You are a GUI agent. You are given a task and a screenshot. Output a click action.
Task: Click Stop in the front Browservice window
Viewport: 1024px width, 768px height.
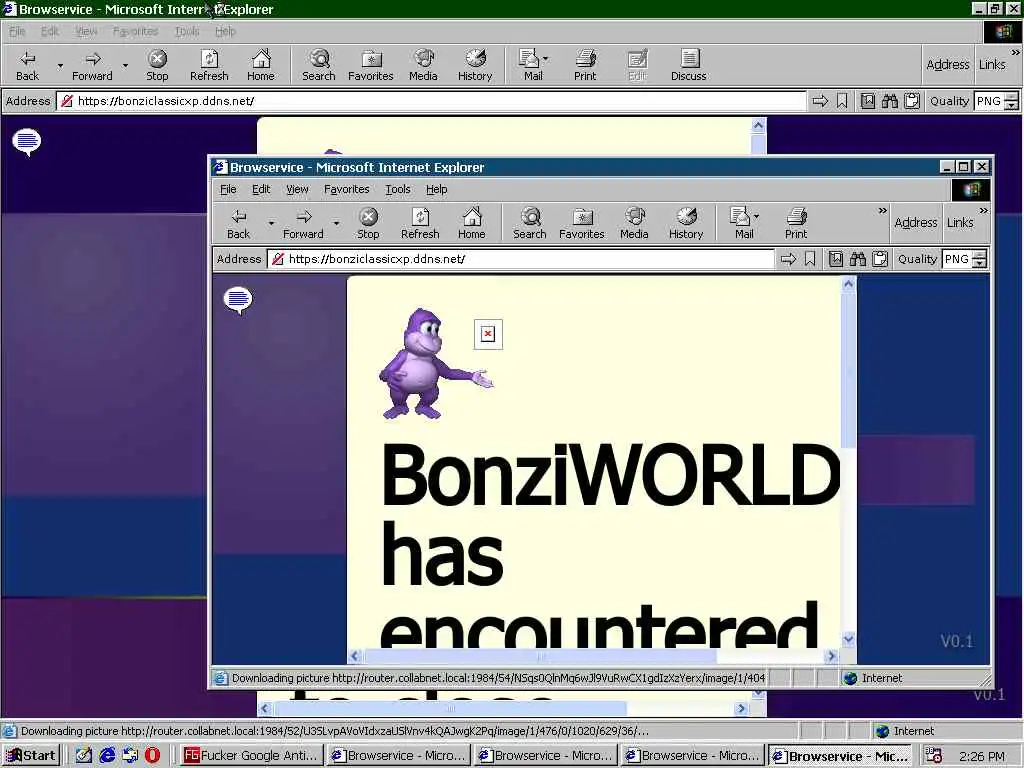(x=368, y=223)
